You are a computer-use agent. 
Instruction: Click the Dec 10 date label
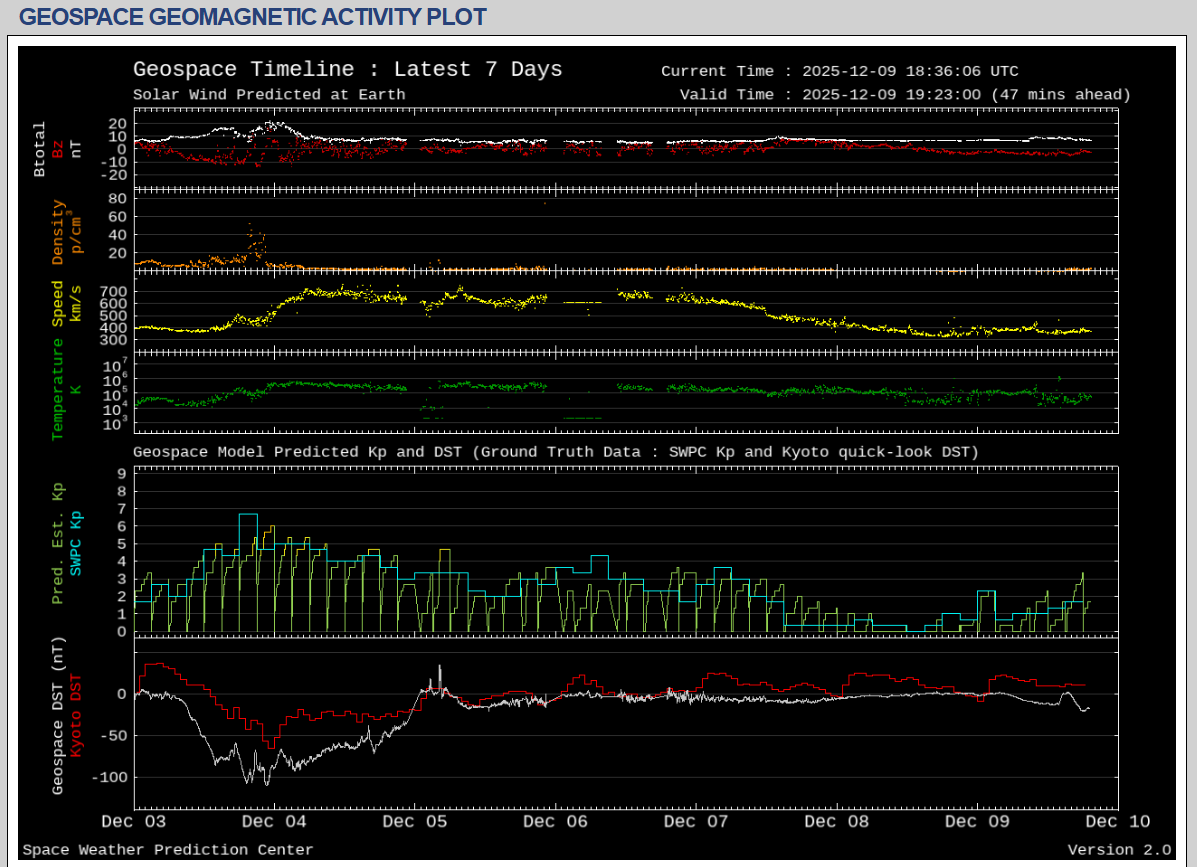pyautogui.click(x=1116, y=822)
